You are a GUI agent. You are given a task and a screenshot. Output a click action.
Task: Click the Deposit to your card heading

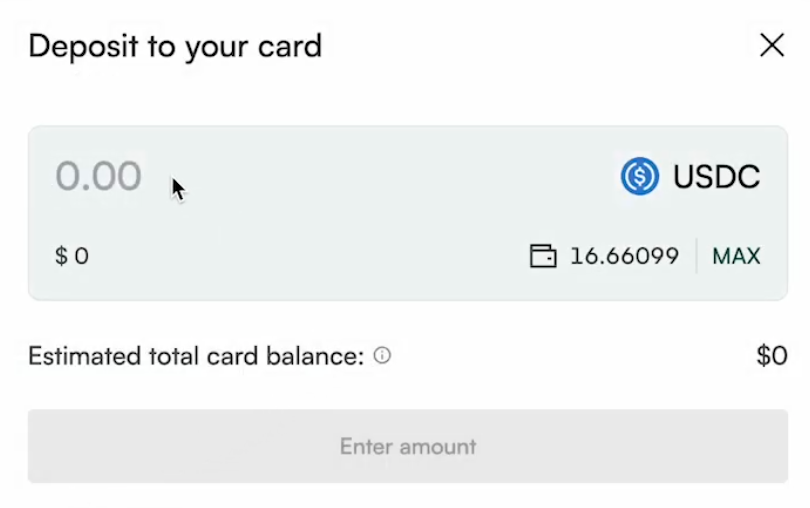click(175, 47)
